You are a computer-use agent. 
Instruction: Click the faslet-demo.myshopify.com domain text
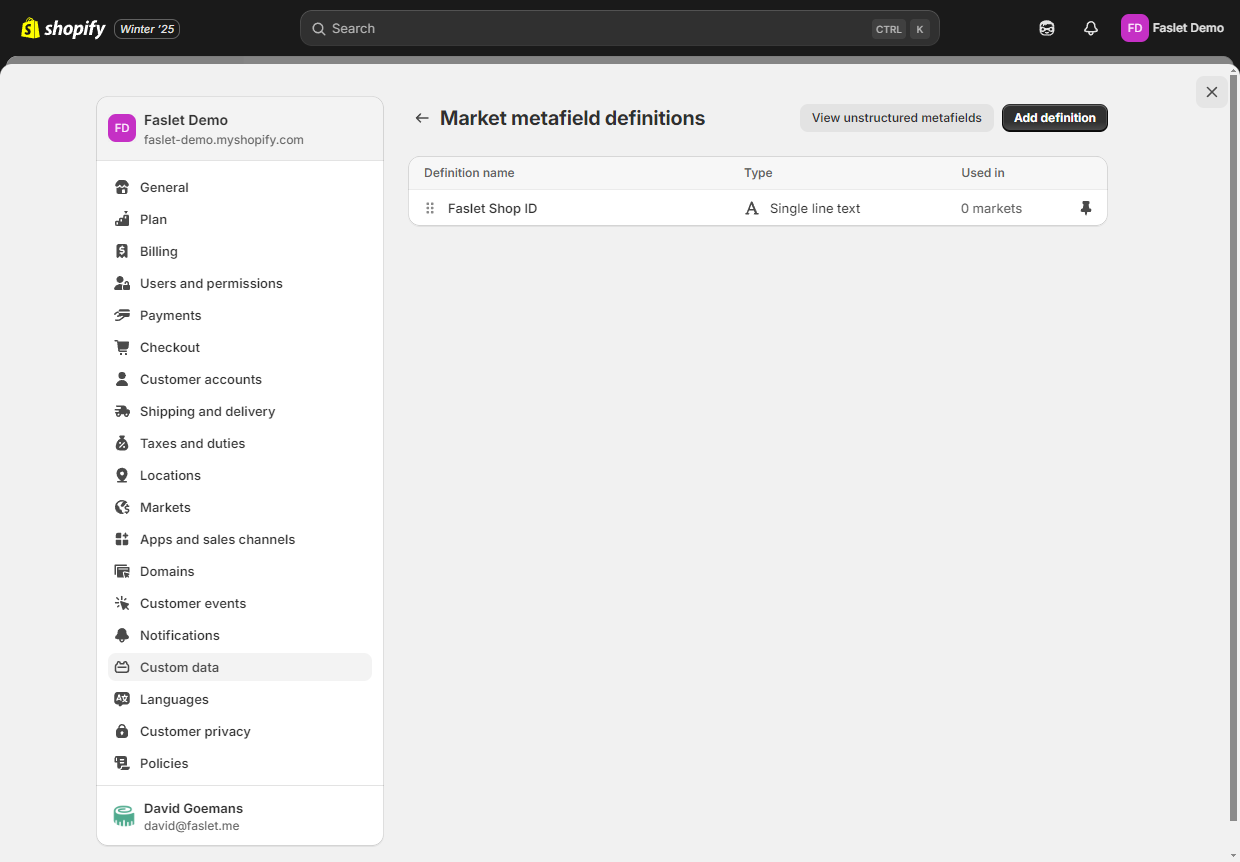(x=224, y=140)
